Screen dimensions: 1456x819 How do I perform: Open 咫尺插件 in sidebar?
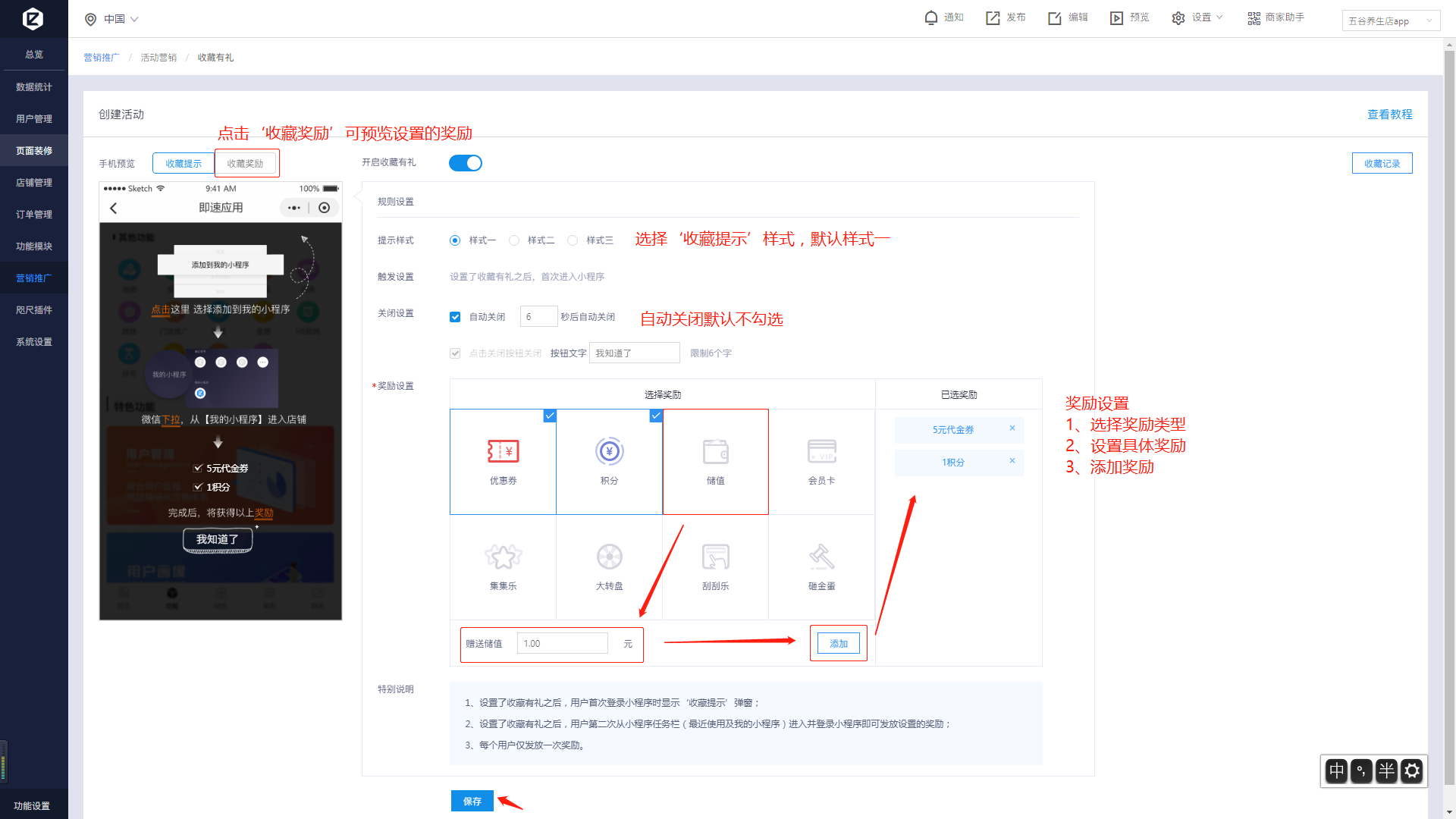click(34, 310)
